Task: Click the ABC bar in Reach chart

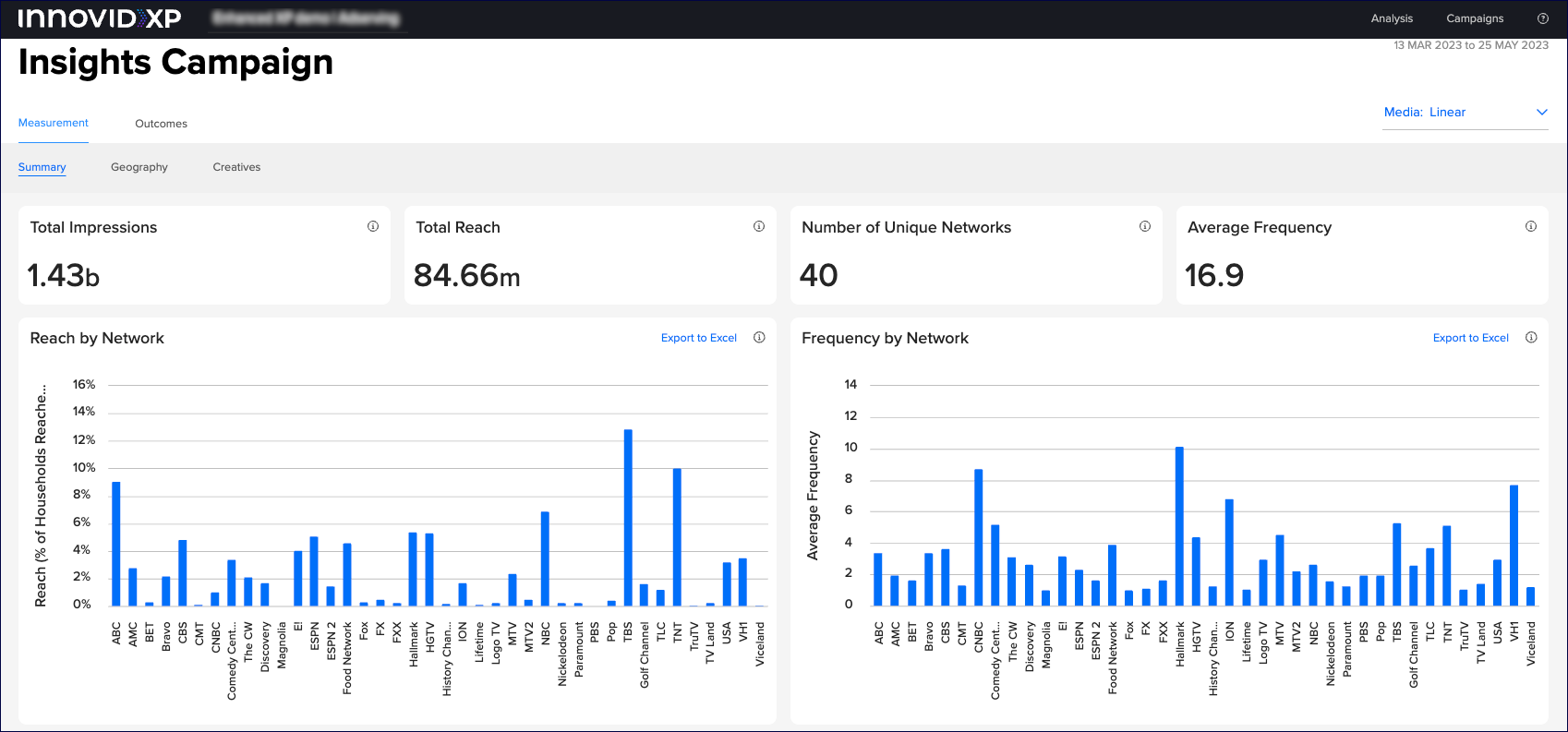Action: tap(116, 544)
